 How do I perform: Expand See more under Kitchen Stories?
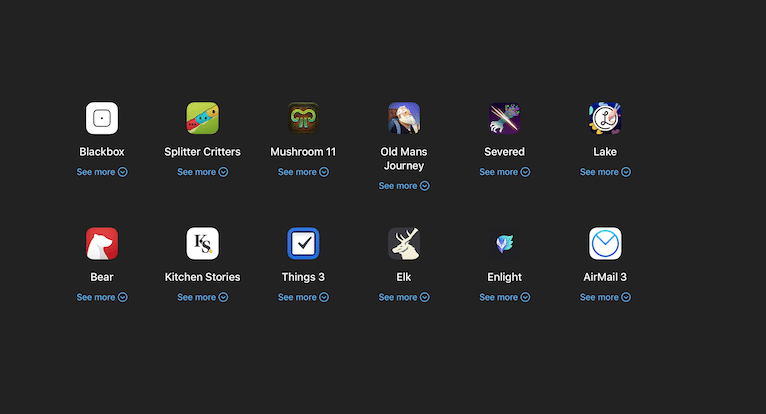click(x=202, y=297)
